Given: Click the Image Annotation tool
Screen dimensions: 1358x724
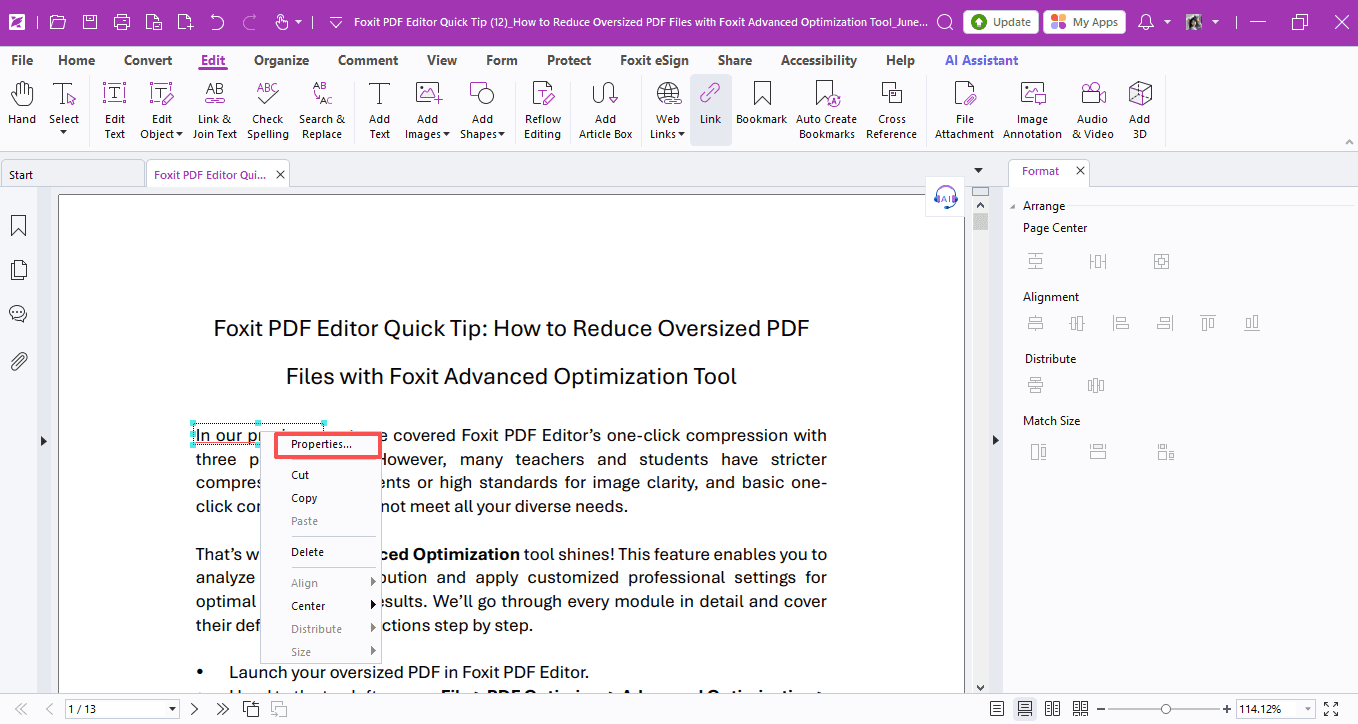Looking at the screenshot, I should [x=1032, y=109].
